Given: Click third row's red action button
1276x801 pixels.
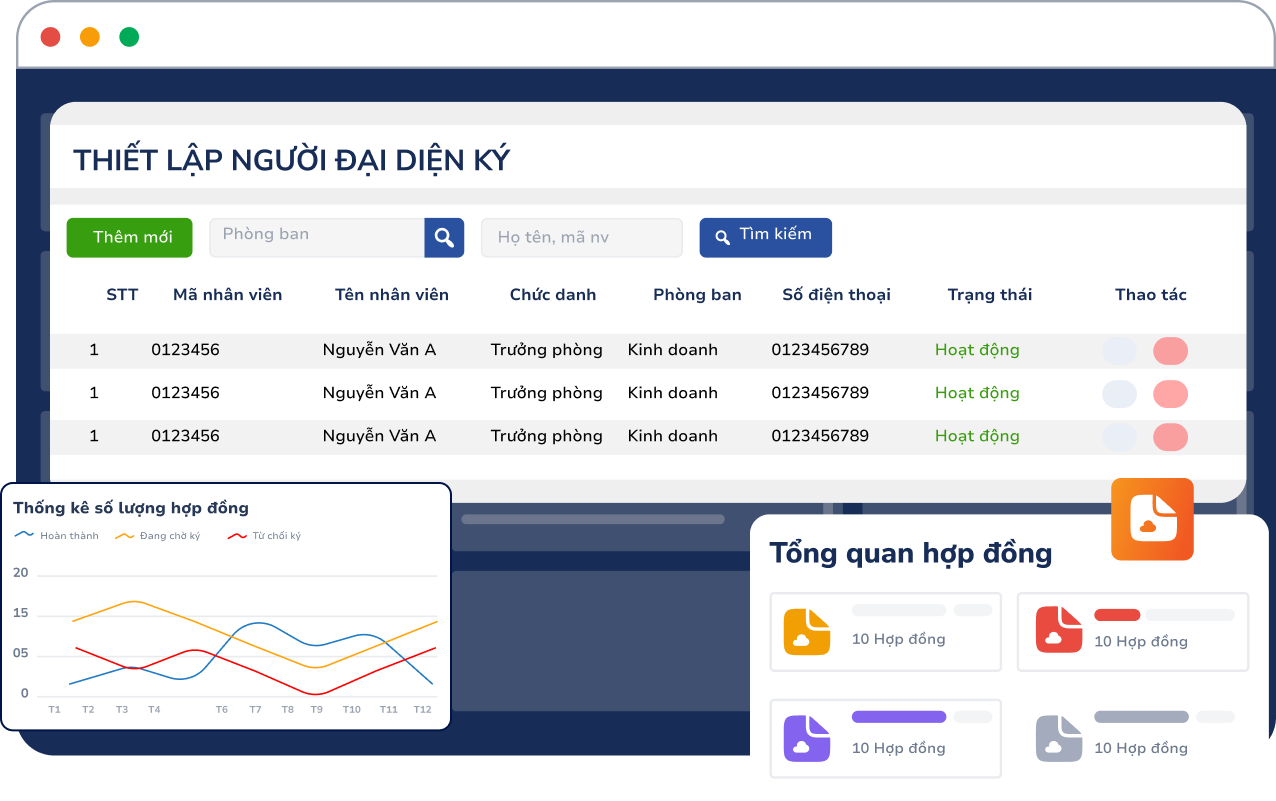Looking at the screenshot, I should (1170, 437).
